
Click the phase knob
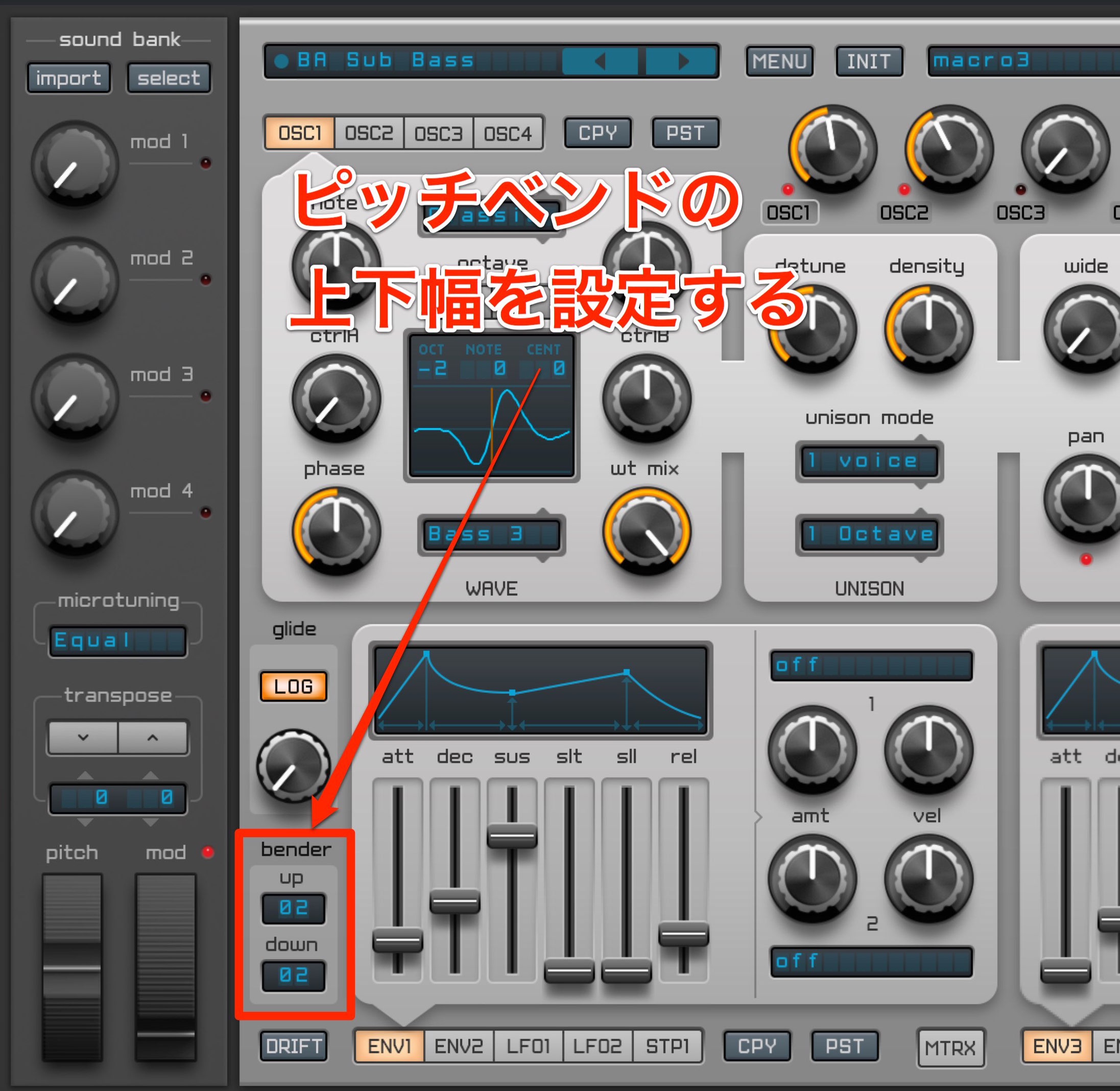(x=336, y=532)
